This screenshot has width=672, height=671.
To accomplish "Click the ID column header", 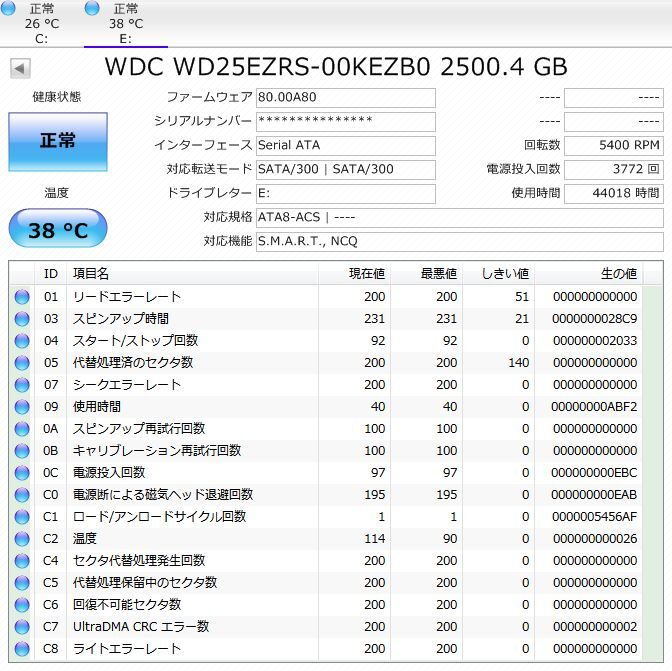I will pyautogui.click(x=51, y=273).
